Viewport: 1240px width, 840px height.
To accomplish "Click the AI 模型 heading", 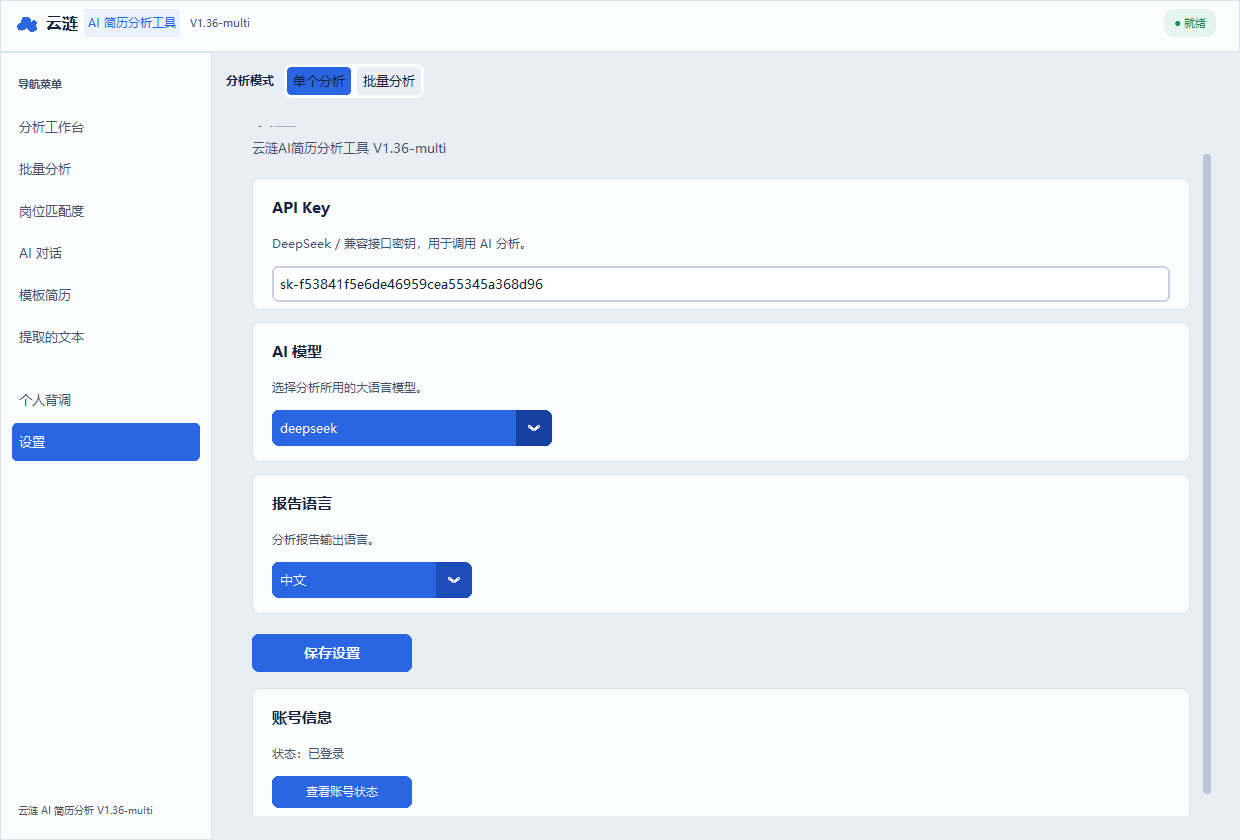I will [x=297, y=352].
